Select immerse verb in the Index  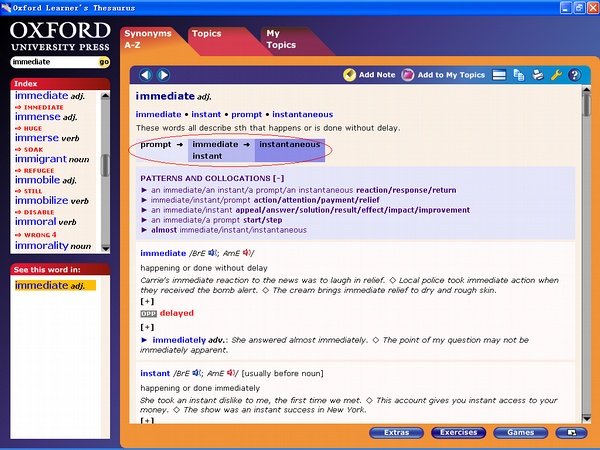[47, 138]
